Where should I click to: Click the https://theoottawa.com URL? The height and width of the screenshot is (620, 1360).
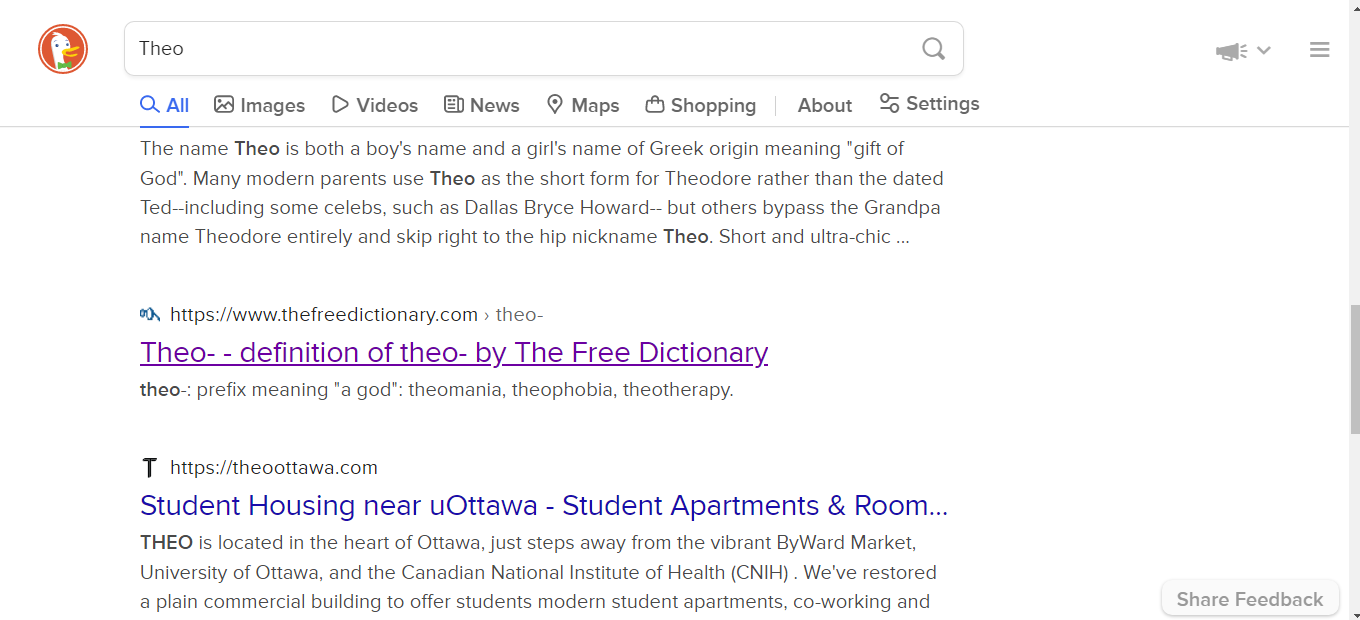click(274, 467)
